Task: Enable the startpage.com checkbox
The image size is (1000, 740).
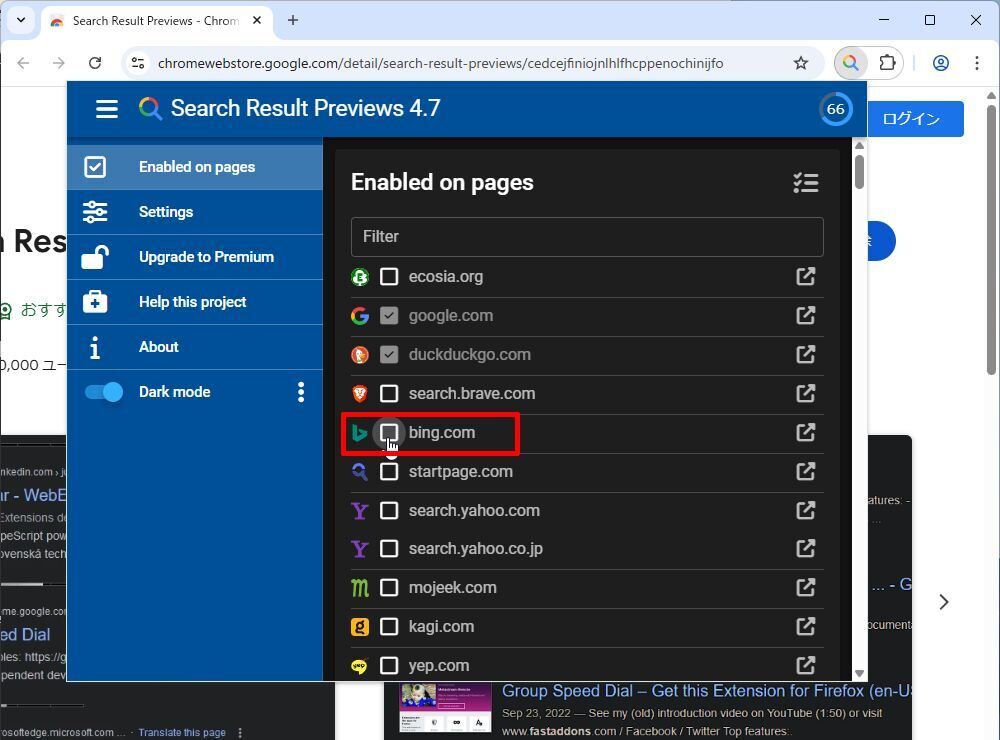Action: coord(389,471)
